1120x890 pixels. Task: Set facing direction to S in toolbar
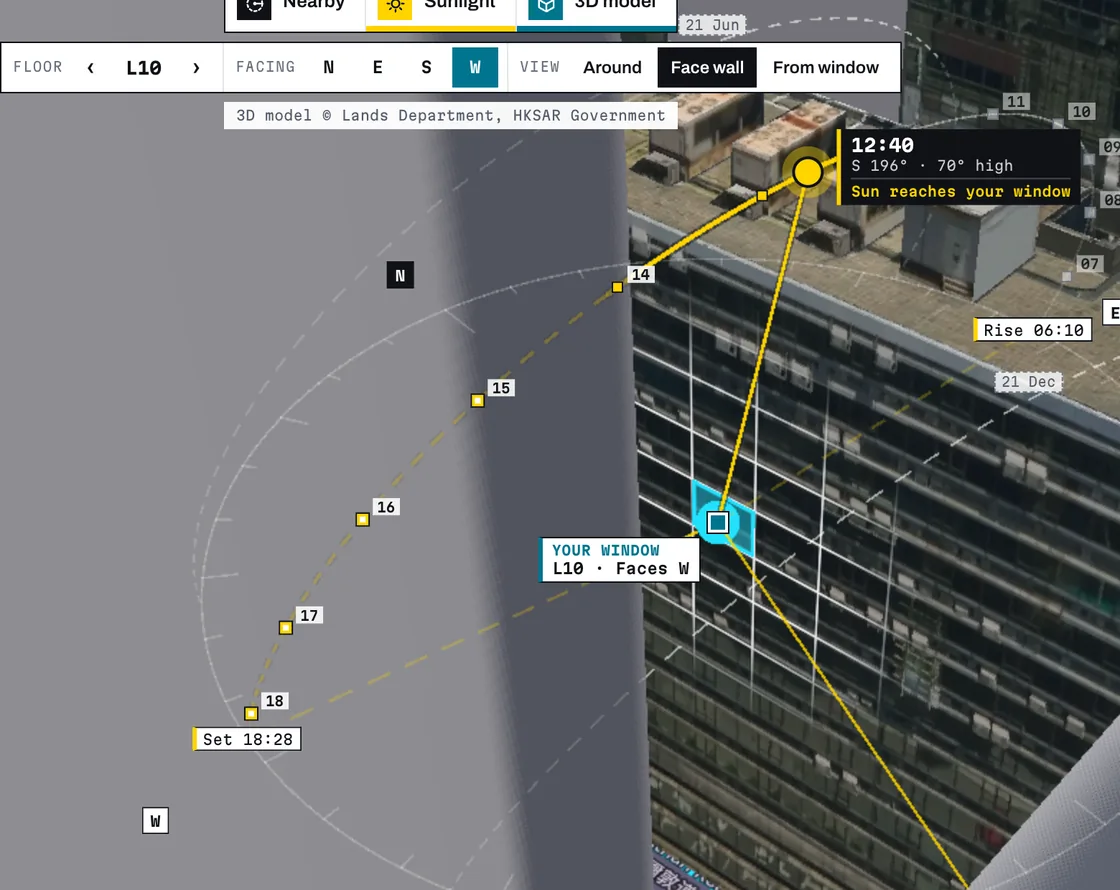coord(426,67)
